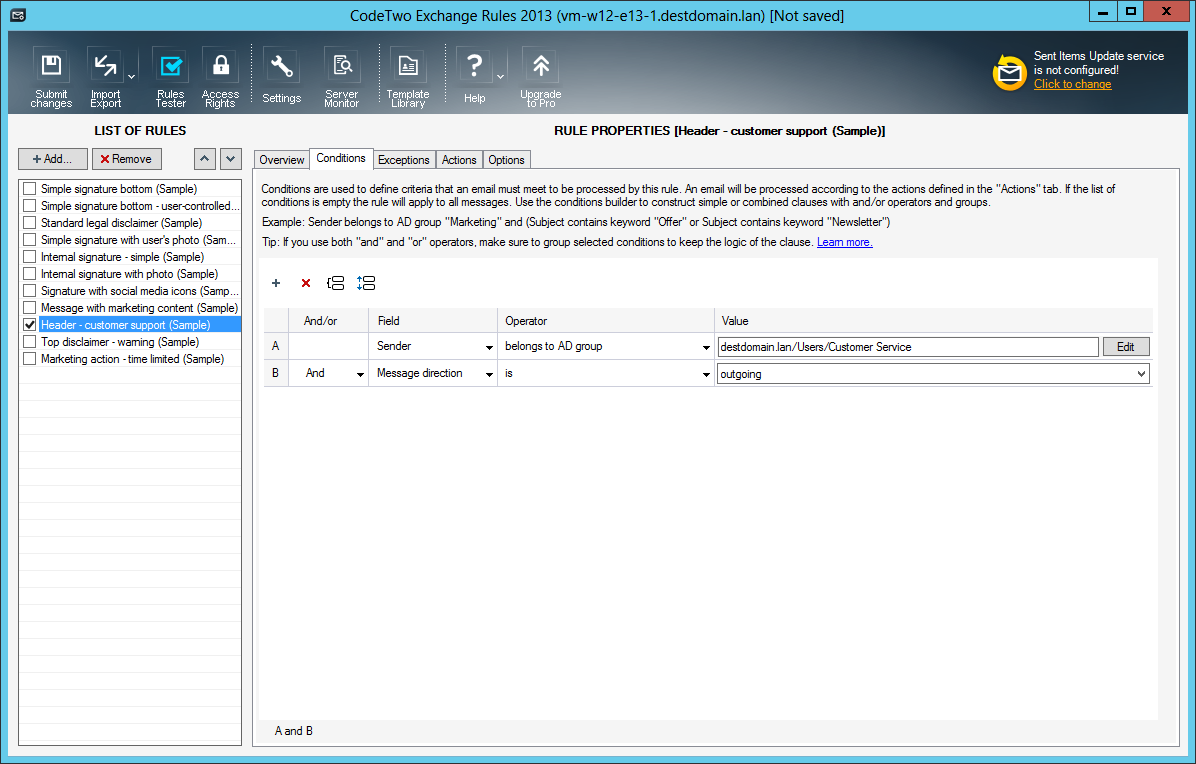Screen dimensions: 1196x764
Task: Click the Add... rule button
Action: (x=53, y=159)
